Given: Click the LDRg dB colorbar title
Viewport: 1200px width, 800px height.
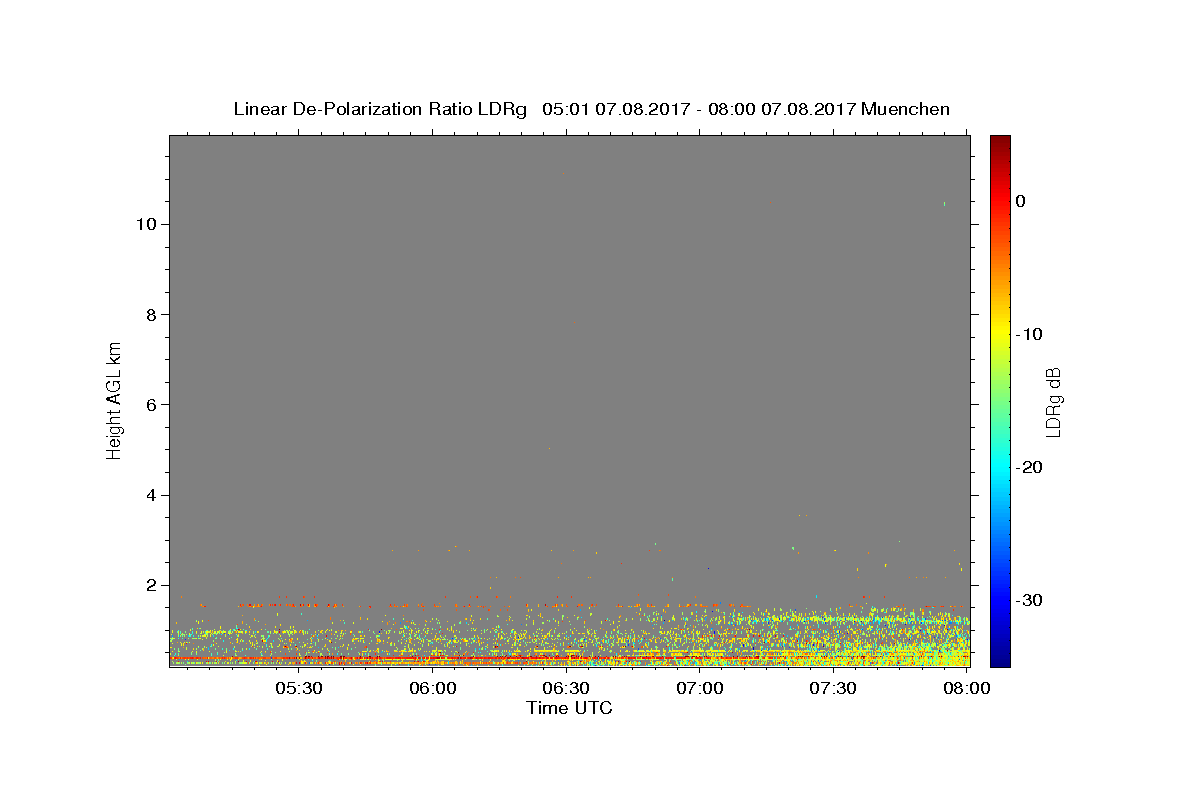Looking at the screenshot, I should tap(1052, 400).
